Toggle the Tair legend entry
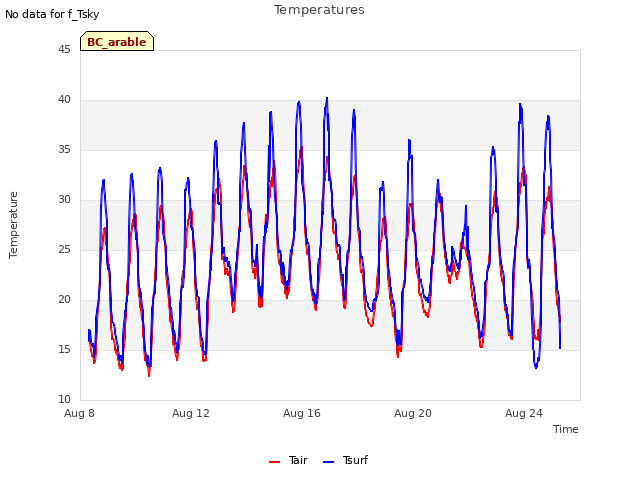 pos(288,460)
